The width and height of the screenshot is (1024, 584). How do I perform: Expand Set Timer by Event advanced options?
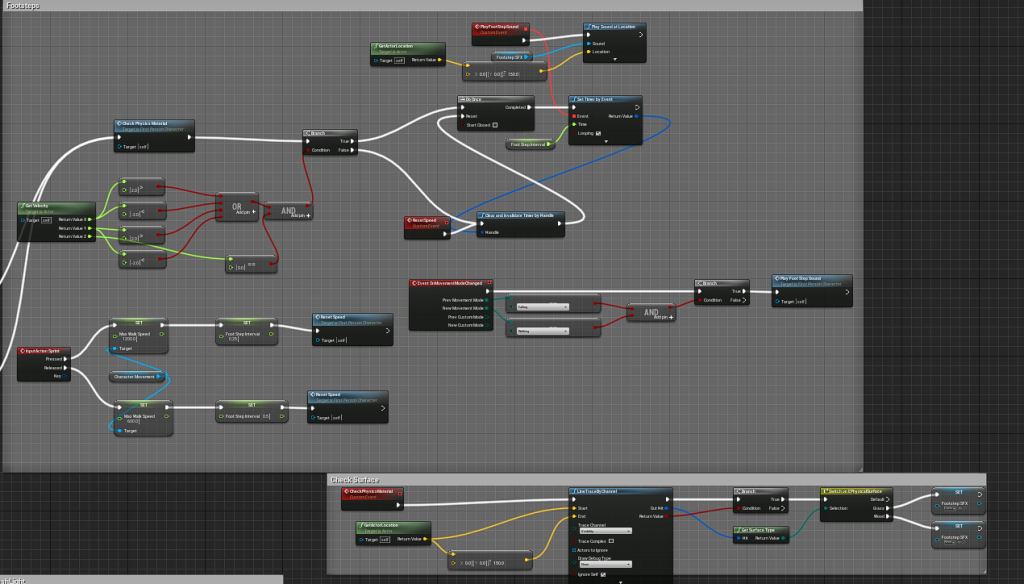[x=605, y=142]
